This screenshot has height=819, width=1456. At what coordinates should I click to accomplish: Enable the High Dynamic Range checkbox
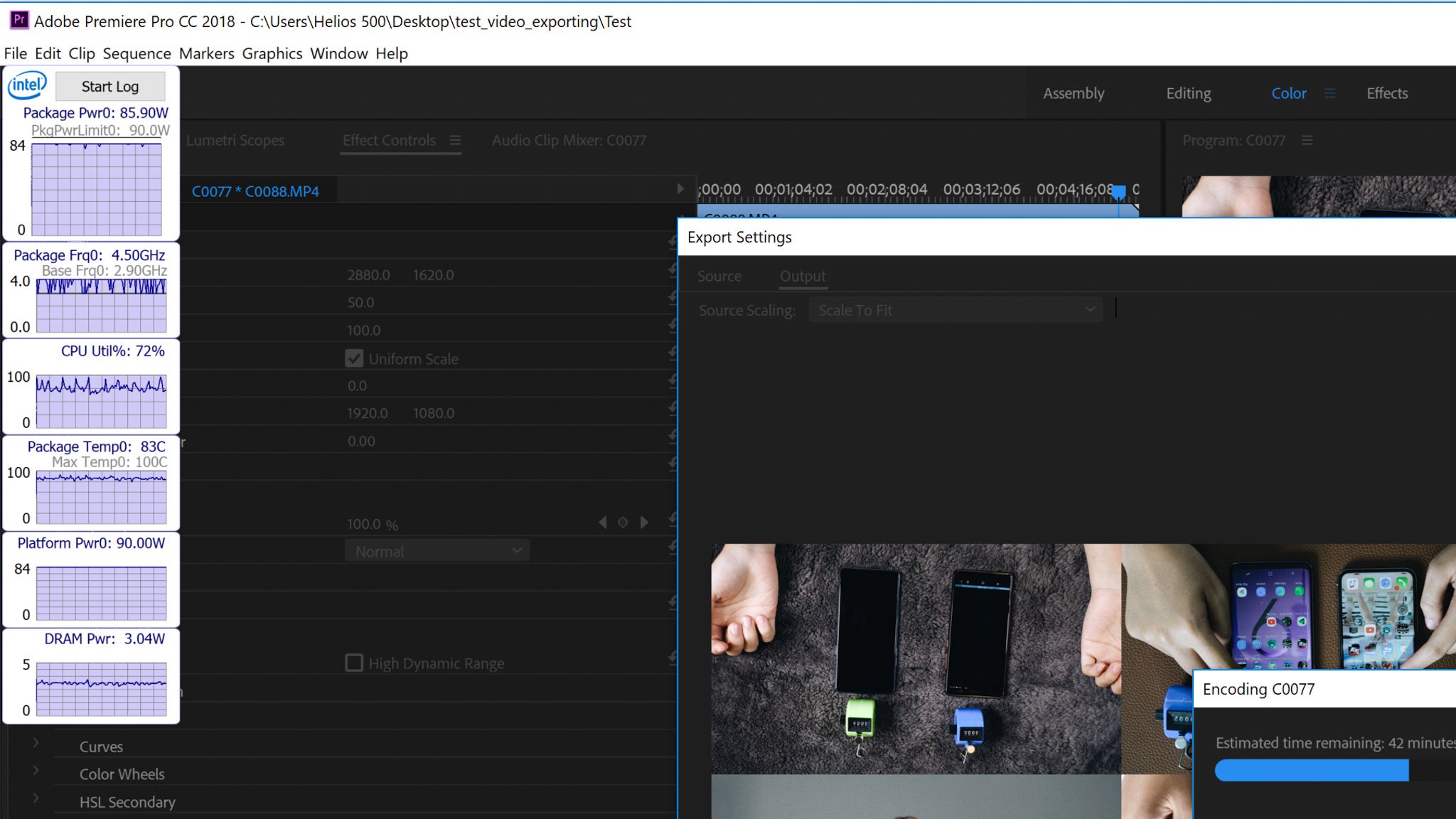coord(354,663)
